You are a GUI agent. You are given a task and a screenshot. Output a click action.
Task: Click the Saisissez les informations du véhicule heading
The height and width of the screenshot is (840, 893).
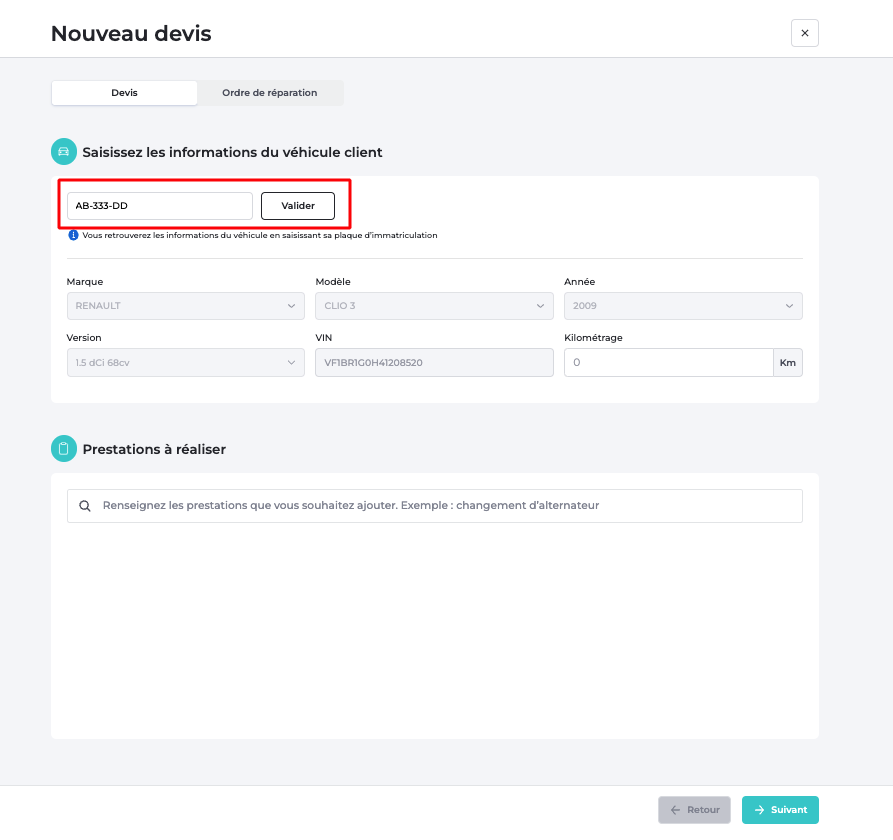[232, 152]
